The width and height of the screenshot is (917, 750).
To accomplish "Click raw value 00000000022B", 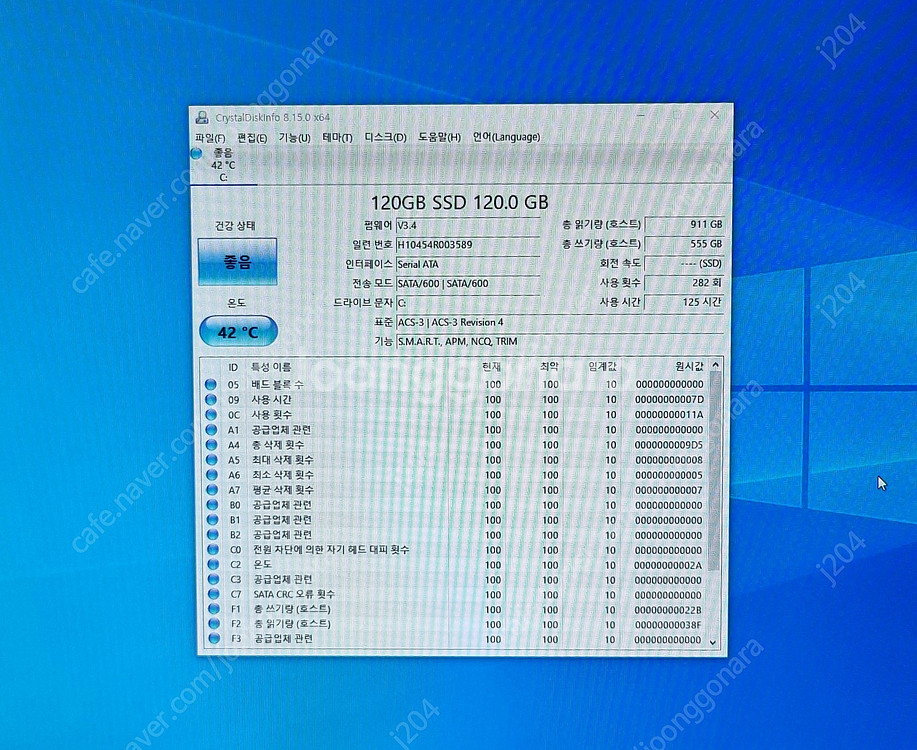I will (668, 610).
